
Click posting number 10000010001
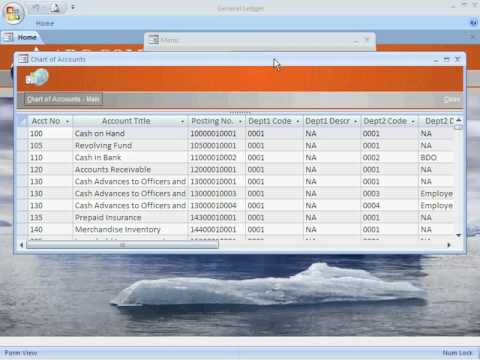pyautogui.click(x=217, y=134)
